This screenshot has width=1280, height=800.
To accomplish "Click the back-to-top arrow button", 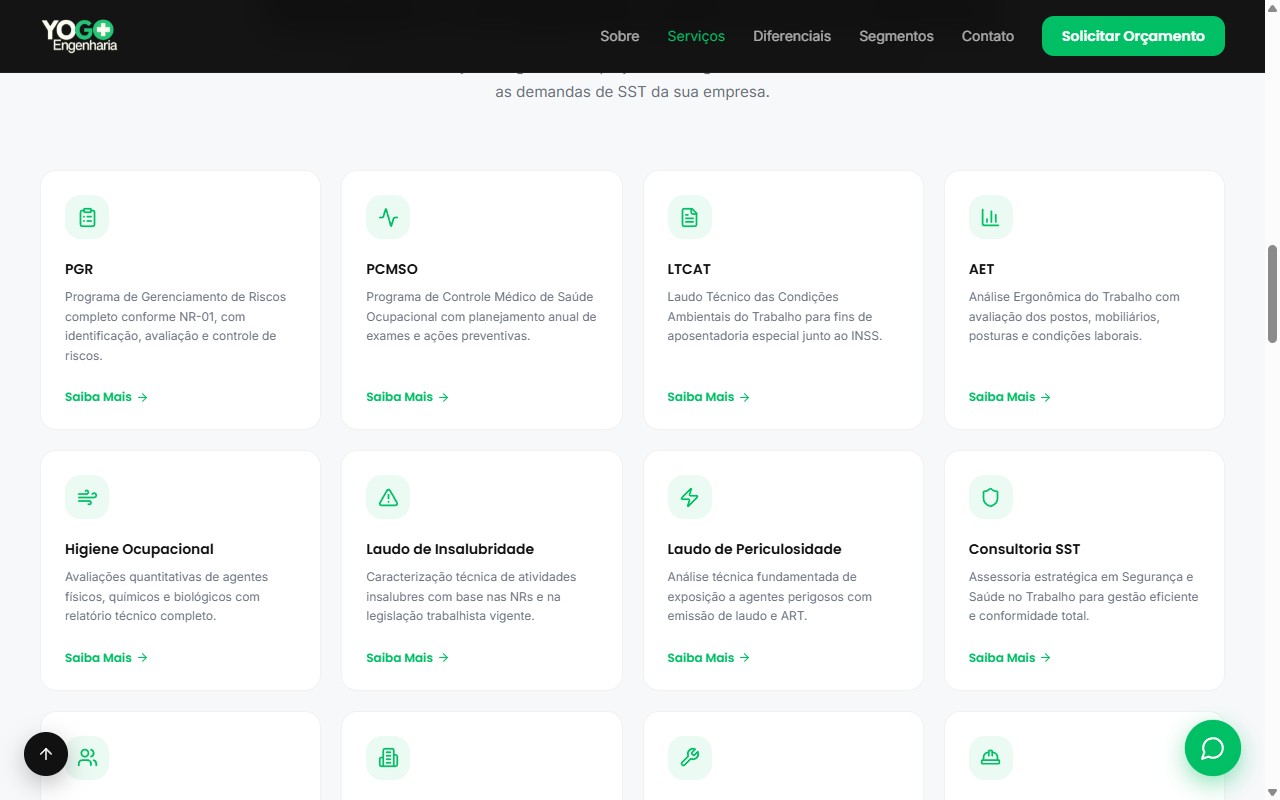I will tap(46, 754).
